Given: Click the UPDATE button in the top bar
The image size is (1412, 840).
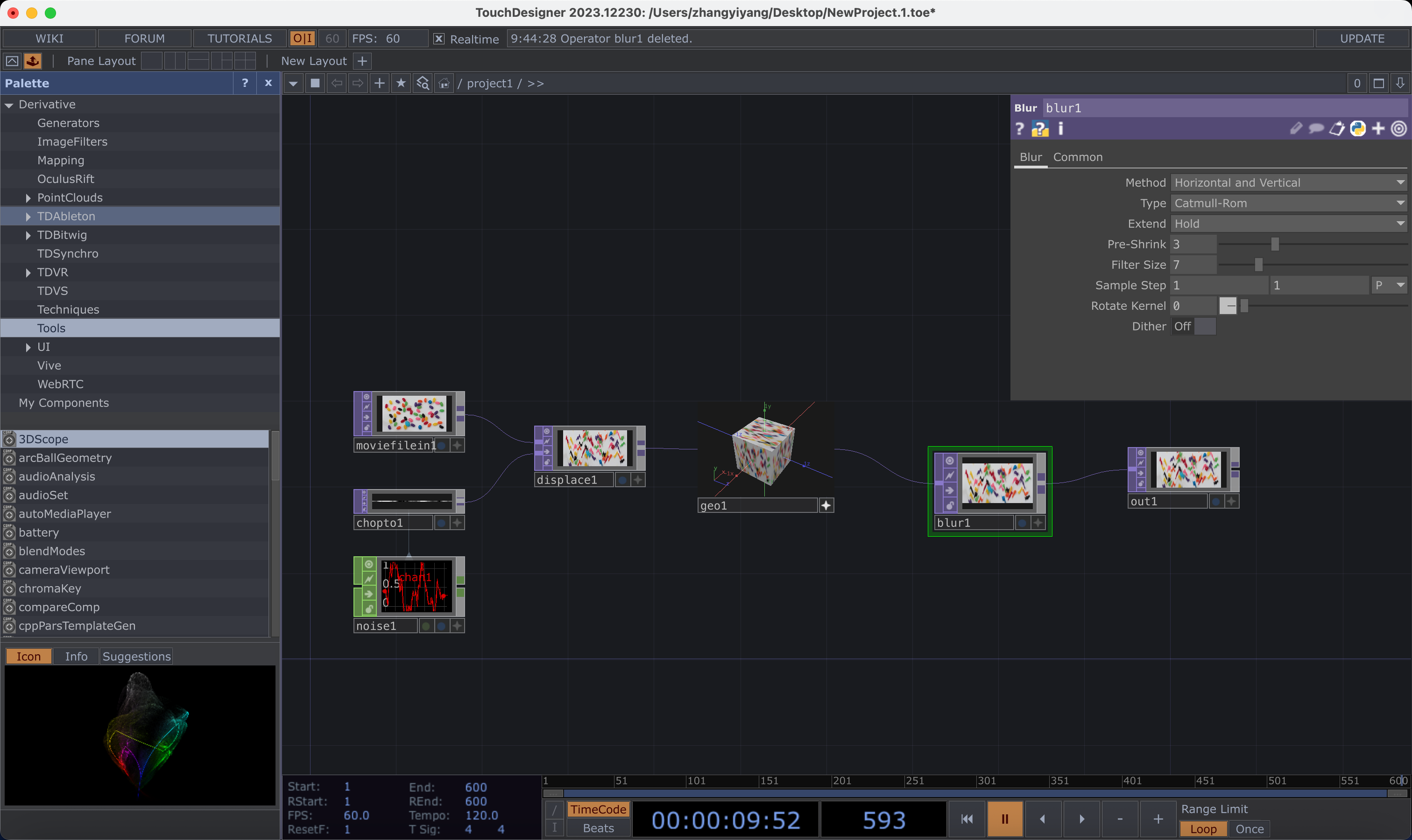Looking at the screenshot, I should pos(1362,38).
